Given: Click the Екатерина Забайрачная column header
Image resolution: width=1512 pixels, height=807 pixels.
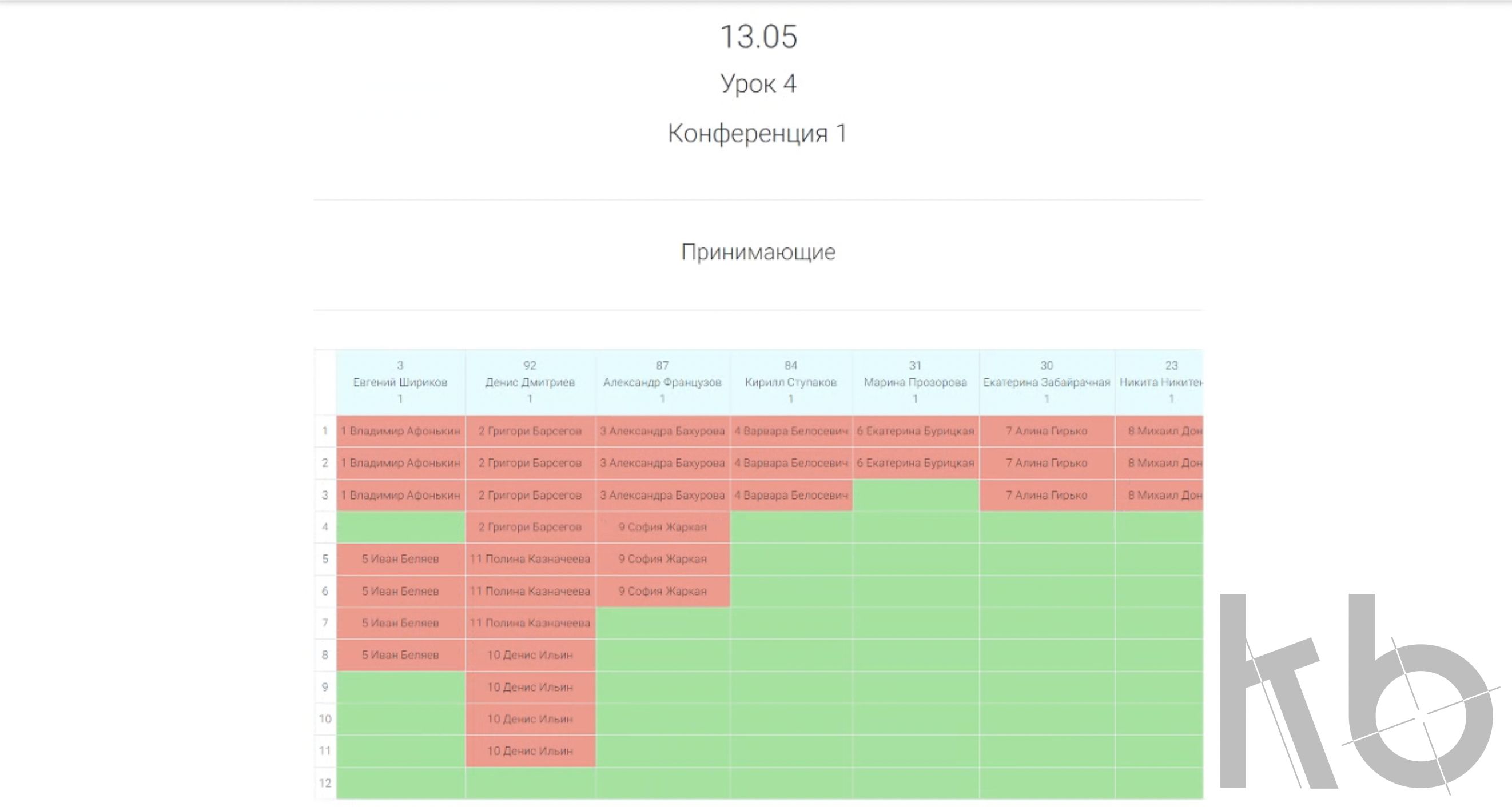Looking at the screenshot, I should [1047, 382].
